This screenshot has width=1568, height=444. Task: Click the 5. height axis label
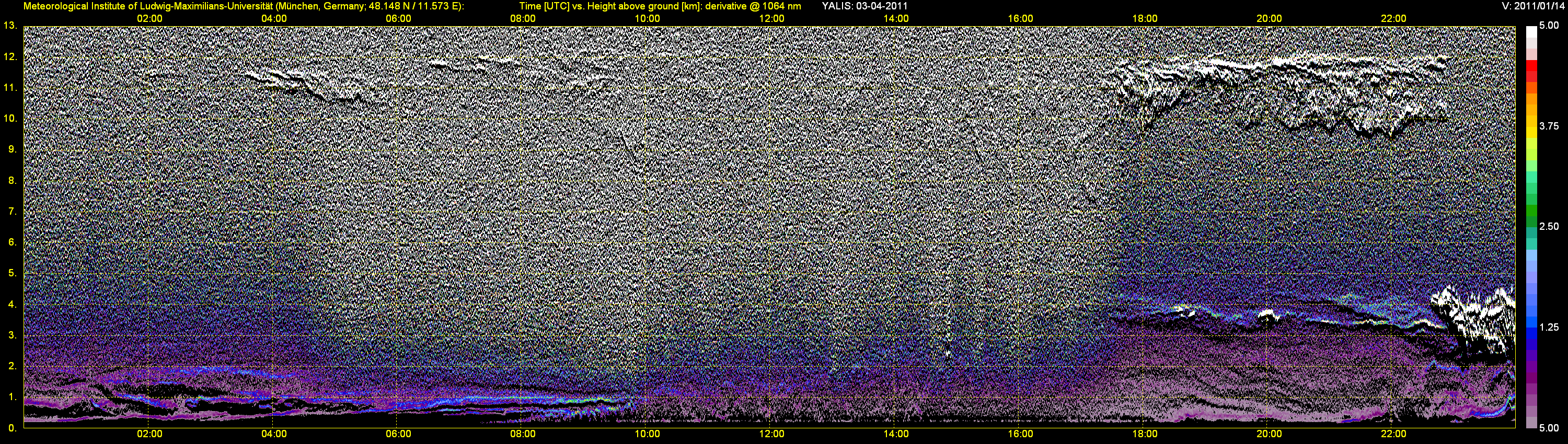(11, 273)
